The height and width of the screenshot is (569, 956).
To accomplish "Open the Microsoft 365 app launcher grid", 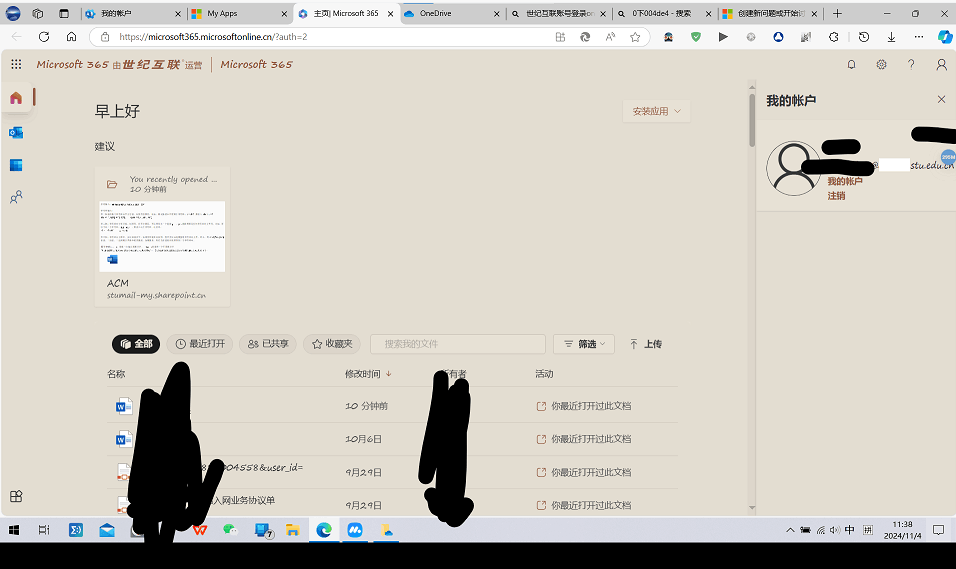I will tap(16, 64).
